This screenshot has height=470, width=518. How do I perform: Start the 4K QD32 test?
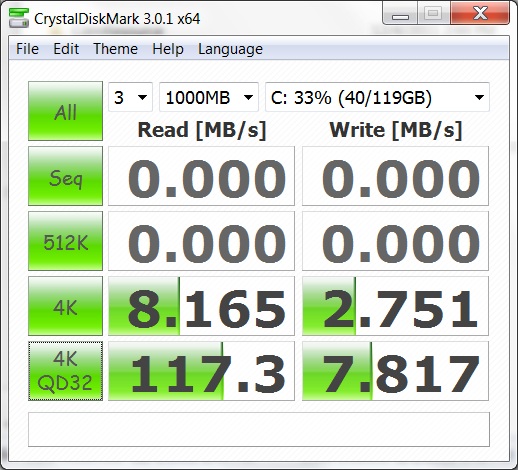[65, 371]
